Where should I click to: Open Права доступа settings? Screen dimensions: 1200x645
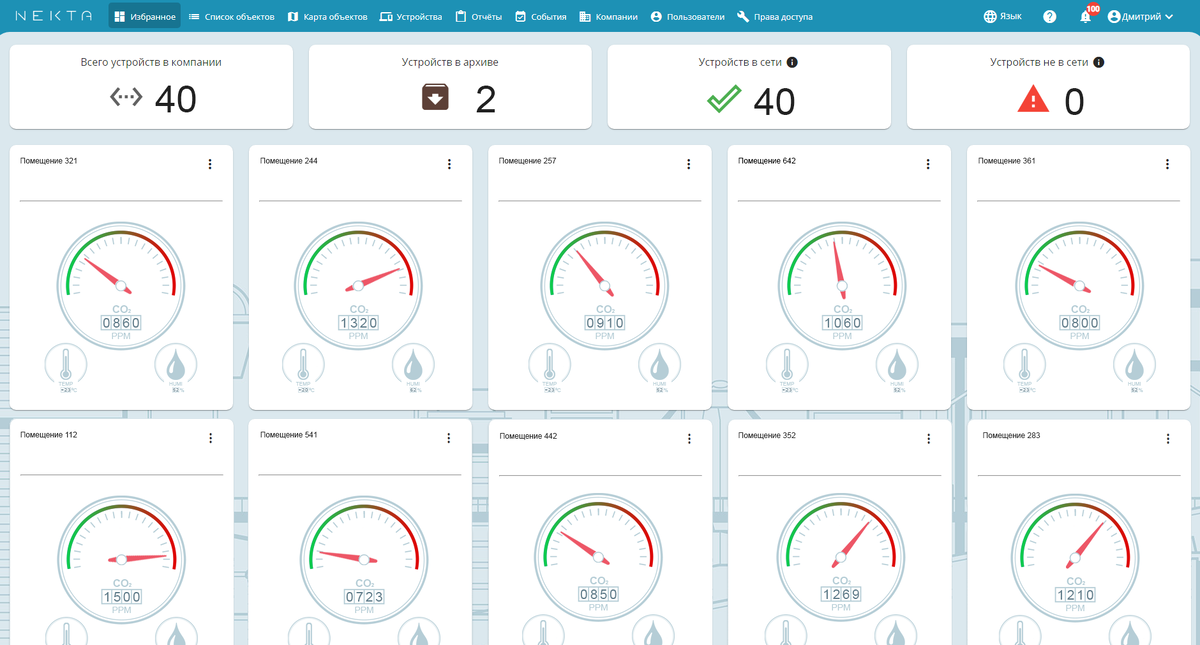pos(775,16)
